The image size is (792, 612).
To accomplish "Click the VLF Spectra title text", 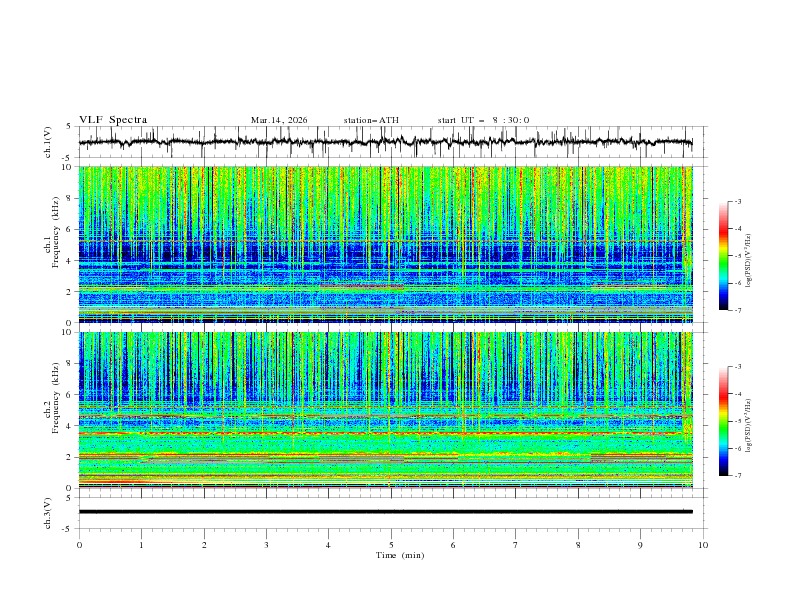I will 113,119.
